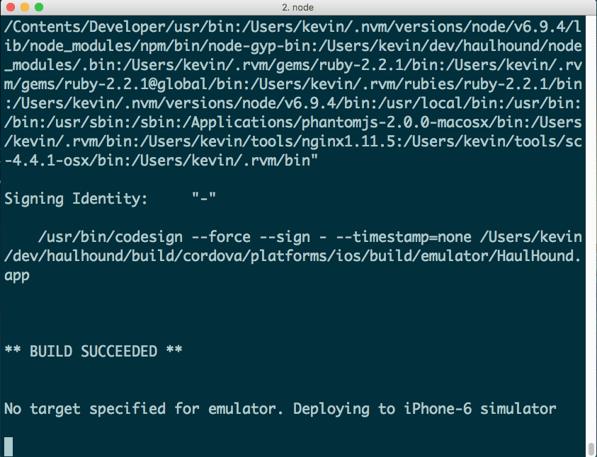This screenshot has width=597, height=457.
Task: Click the "-" signing identity value
Action: pyautogui.click(x=204, y=198)
